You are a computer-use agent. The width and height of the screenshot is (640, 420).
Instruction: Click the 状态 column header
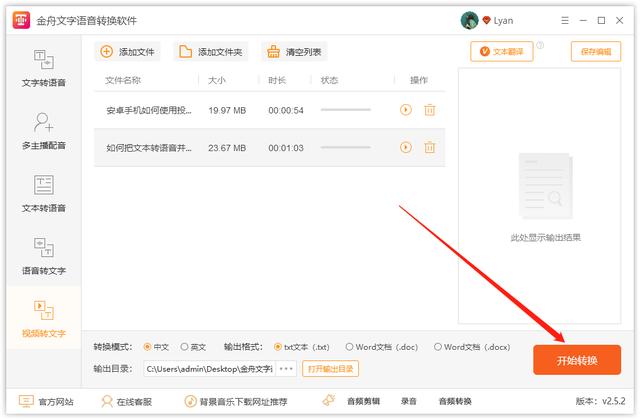[x=329, y=80]
